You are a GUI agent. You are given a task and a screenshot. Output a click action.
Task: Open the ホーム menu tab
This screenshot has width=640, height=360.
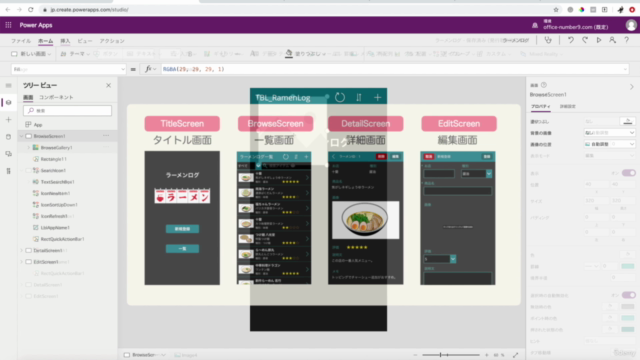click(x=45, y=41)
